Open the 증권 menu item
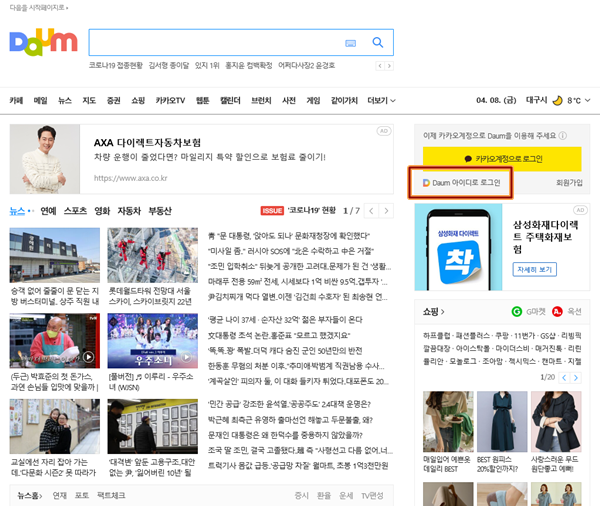This screenshot has height=506, width=600. (x=114, y=100)
